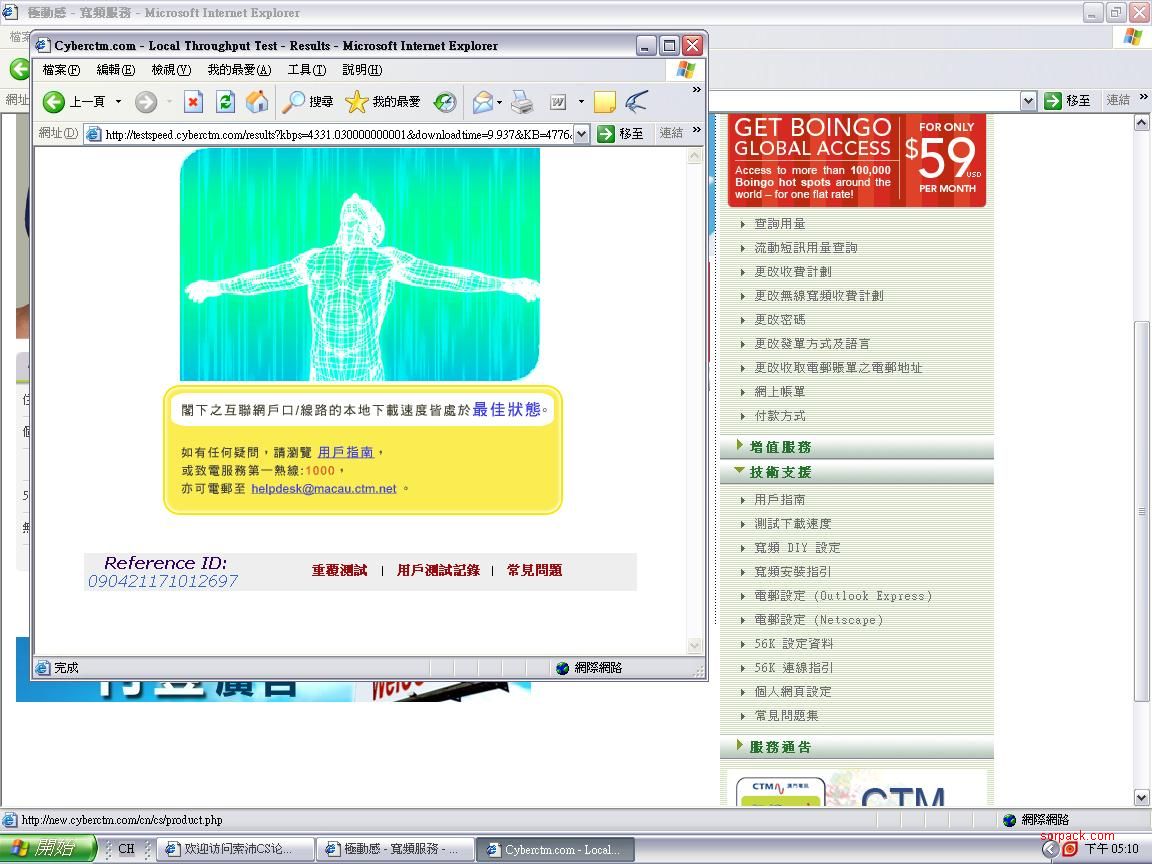
Task: Open Favorites (我的最愛) star button
Action: click(383, 102)
